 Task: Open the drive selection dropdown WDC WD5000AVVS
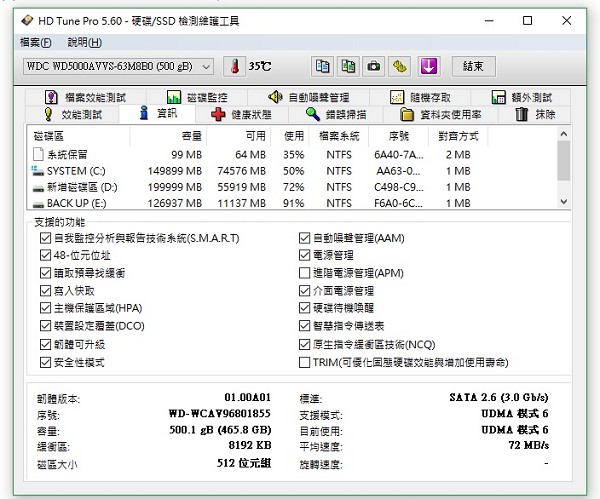(x=118, y=66)
